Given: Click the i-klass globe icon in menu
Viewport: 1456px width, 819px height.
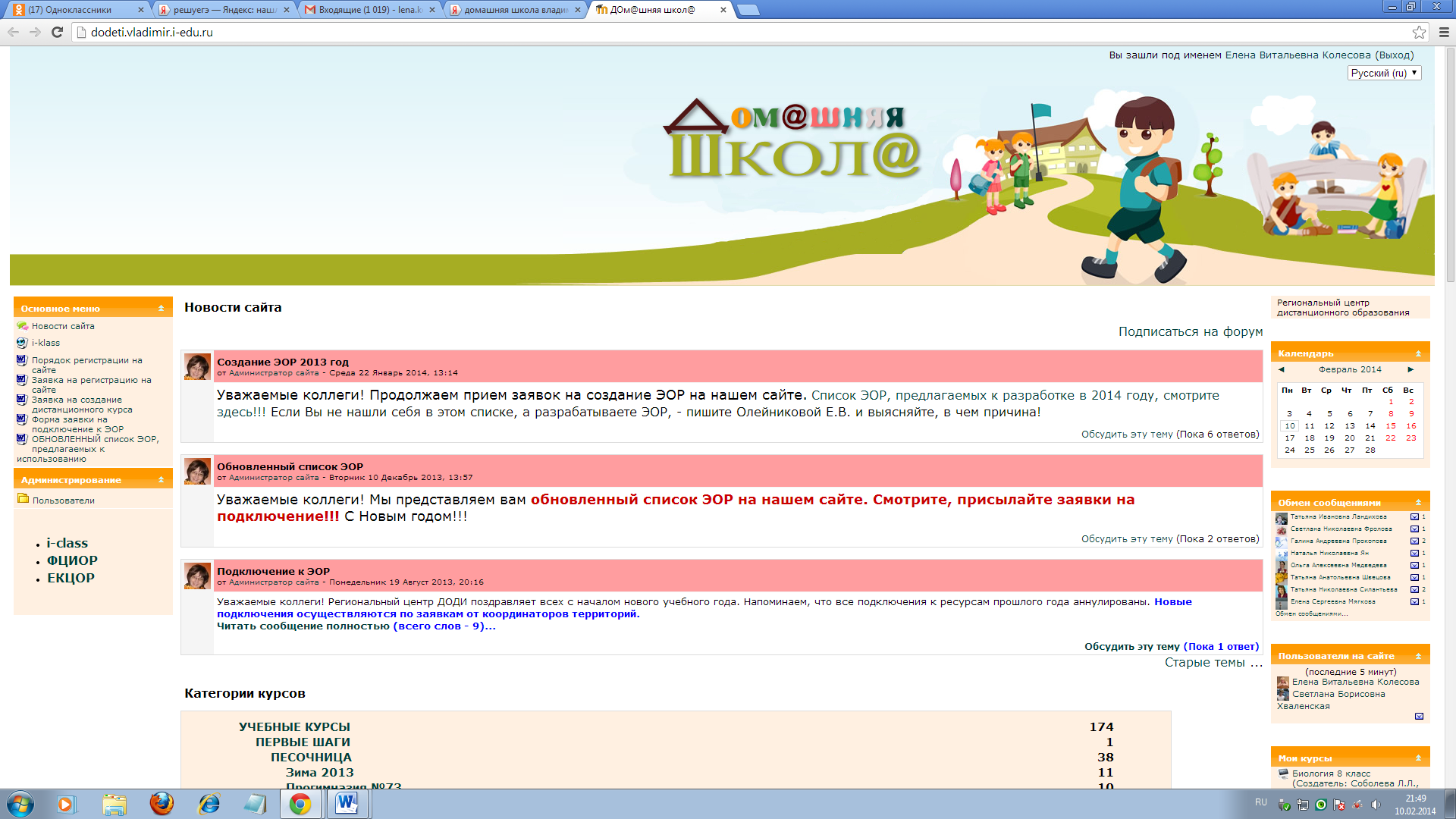Looking at the screenshot, I should (22, 343).
